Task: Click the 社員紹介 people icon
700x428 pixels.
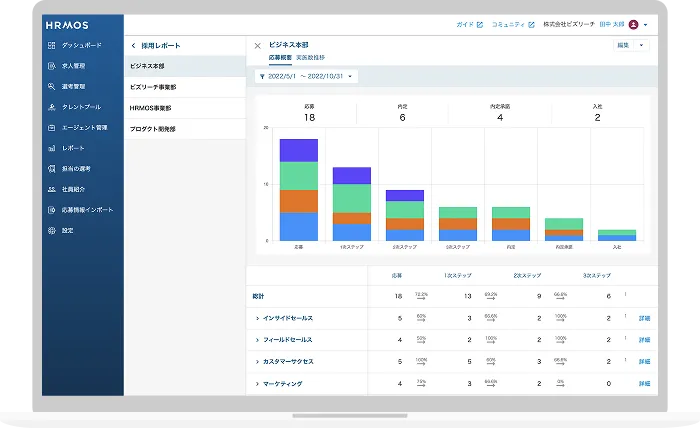Action: [x=52, y=189]
